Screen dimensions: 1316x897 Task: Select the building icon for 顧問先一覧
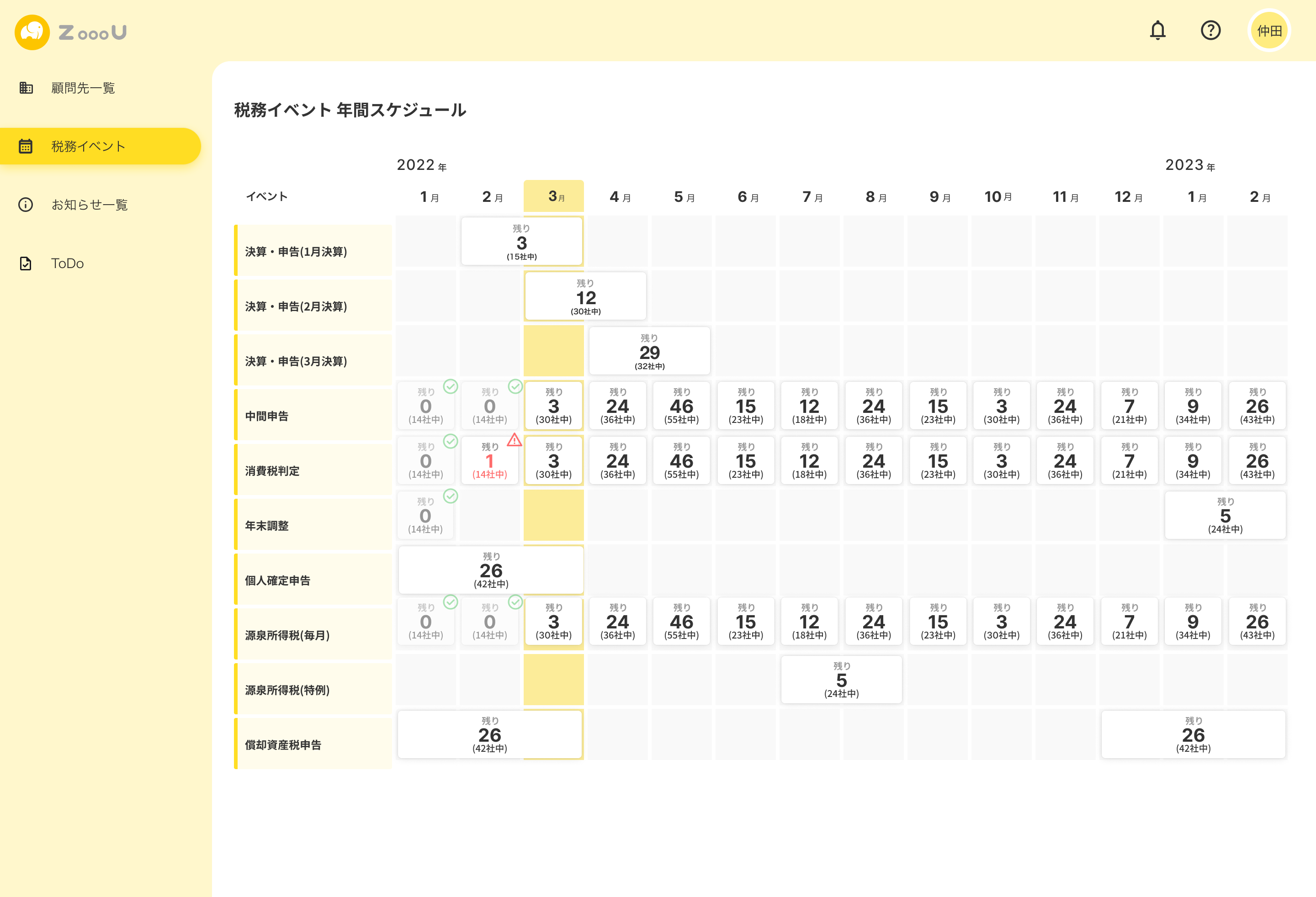coord(26,88)
